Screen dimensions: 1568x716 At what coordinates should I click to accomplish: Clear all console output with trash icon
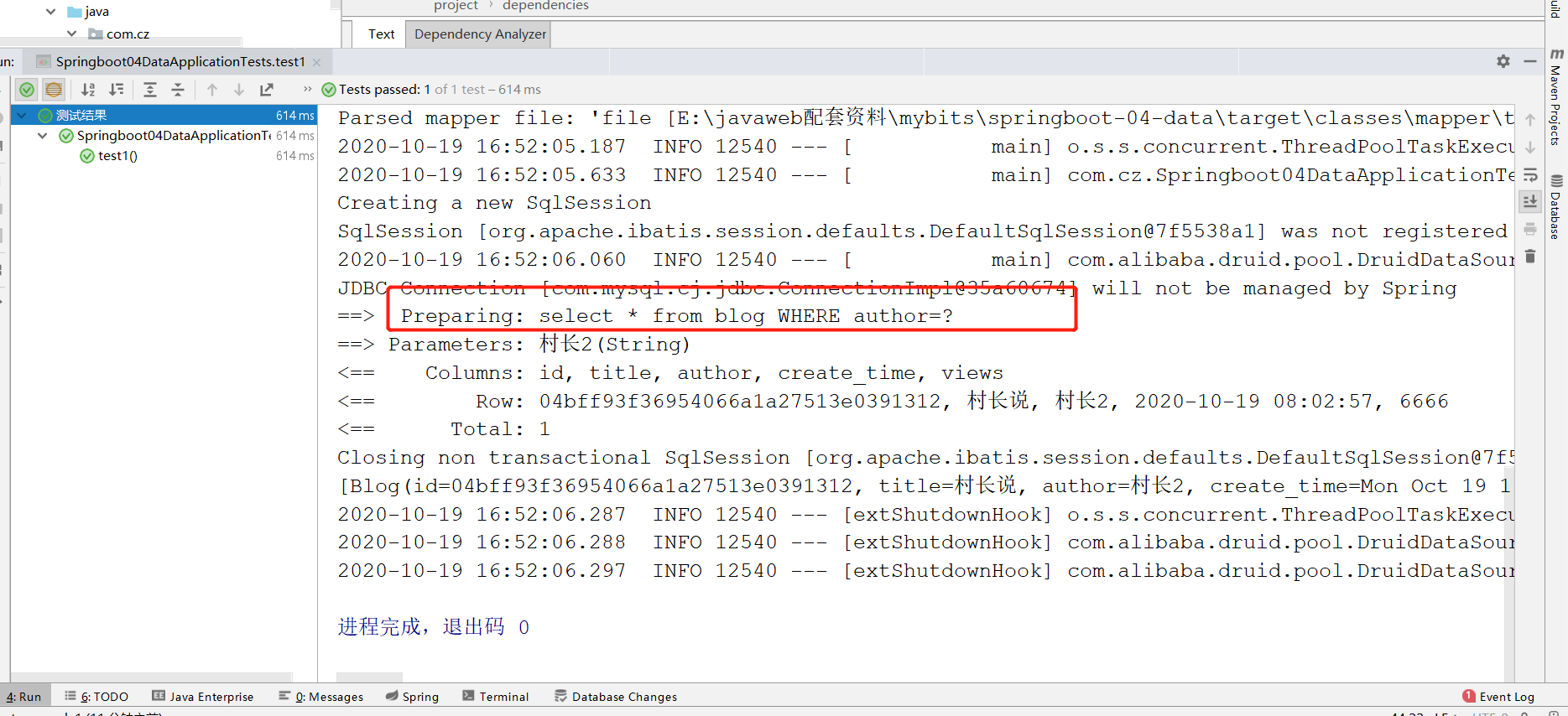1530,257
